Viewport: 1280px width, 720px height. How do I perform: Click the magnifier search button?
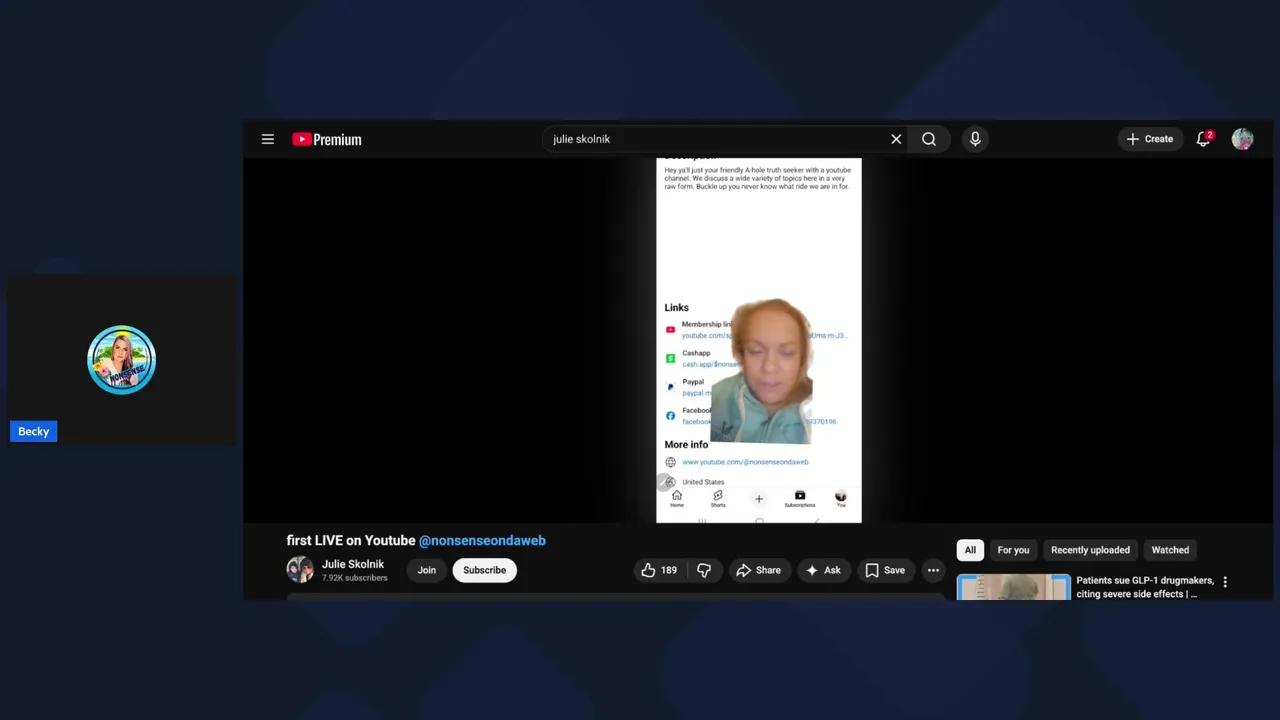click(x=929, y=139)
